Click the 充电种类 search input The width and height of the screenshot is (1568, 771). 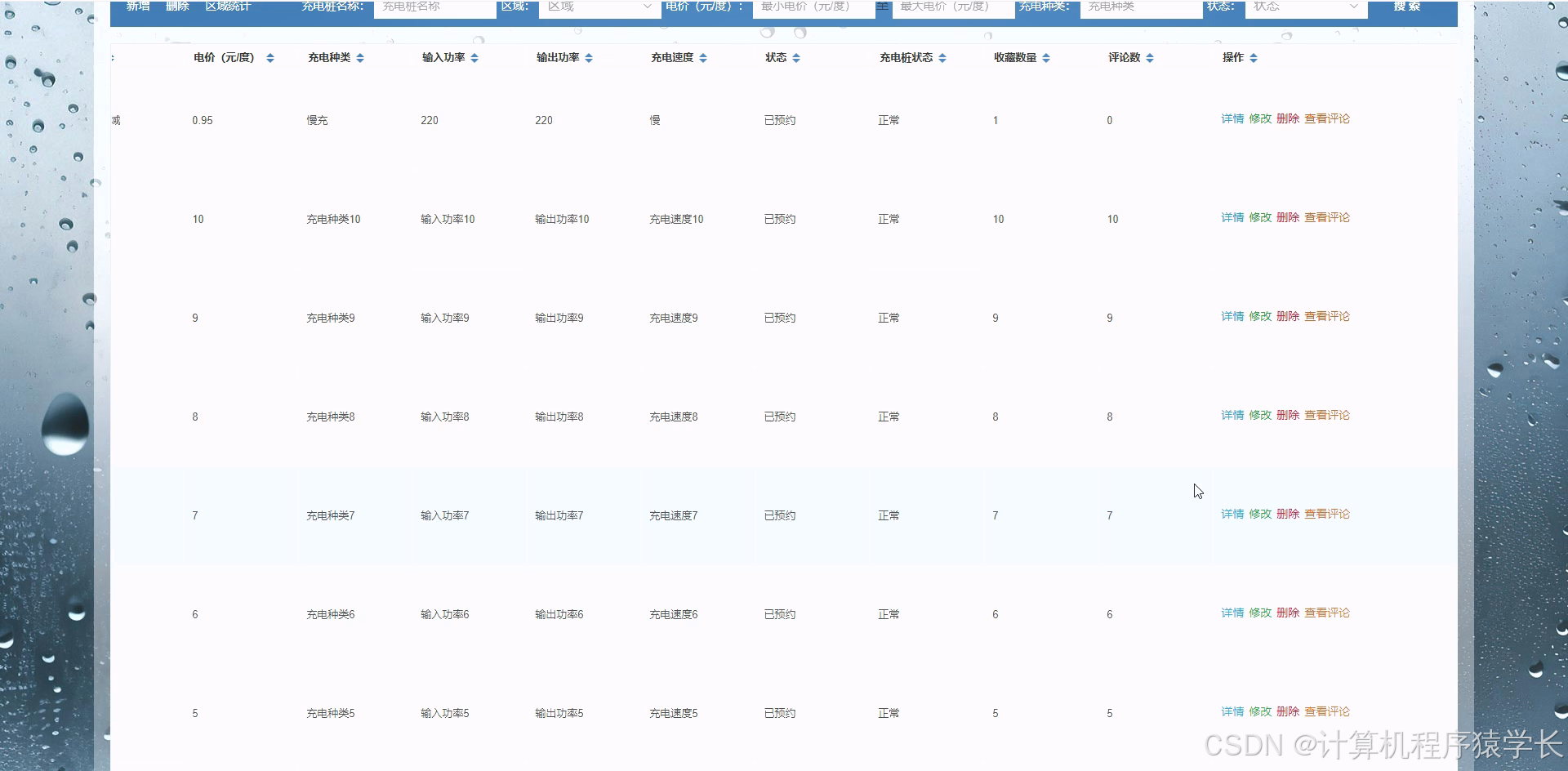1142,7
